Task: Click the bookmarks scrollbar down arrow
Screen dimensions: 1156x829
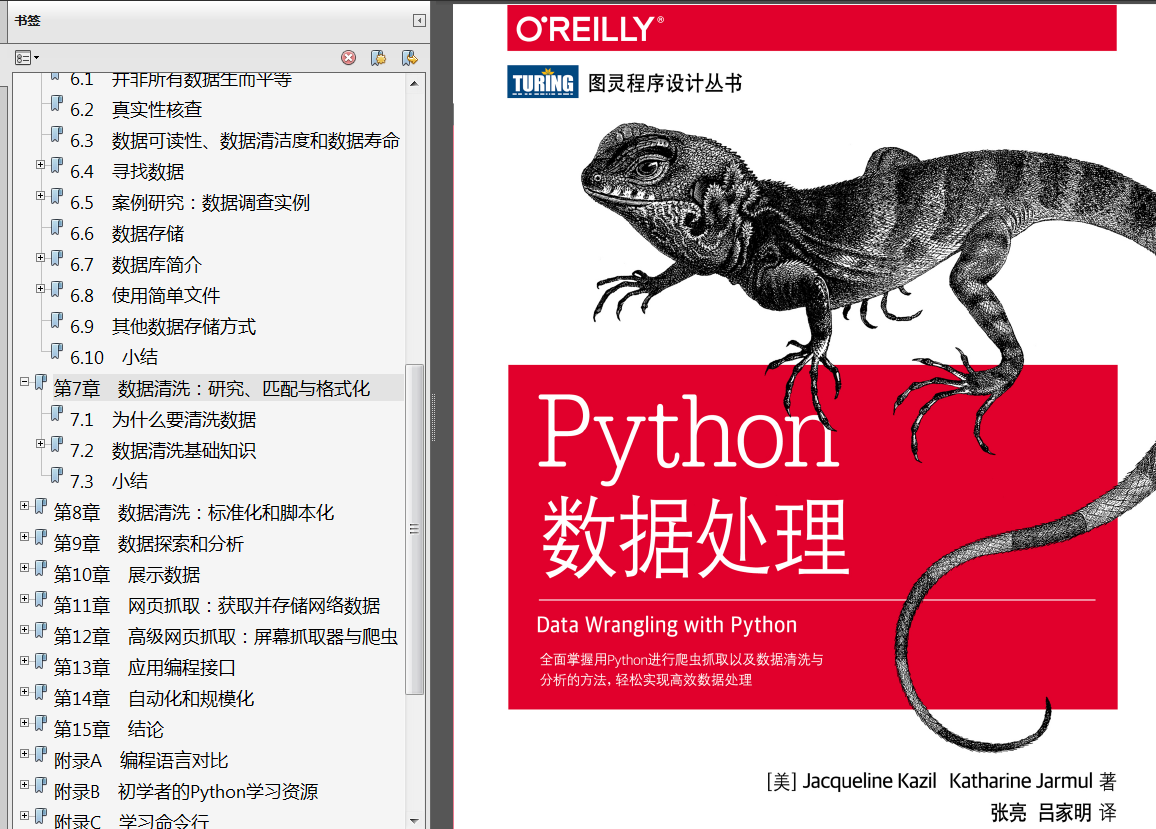Action: pos(414,820)
